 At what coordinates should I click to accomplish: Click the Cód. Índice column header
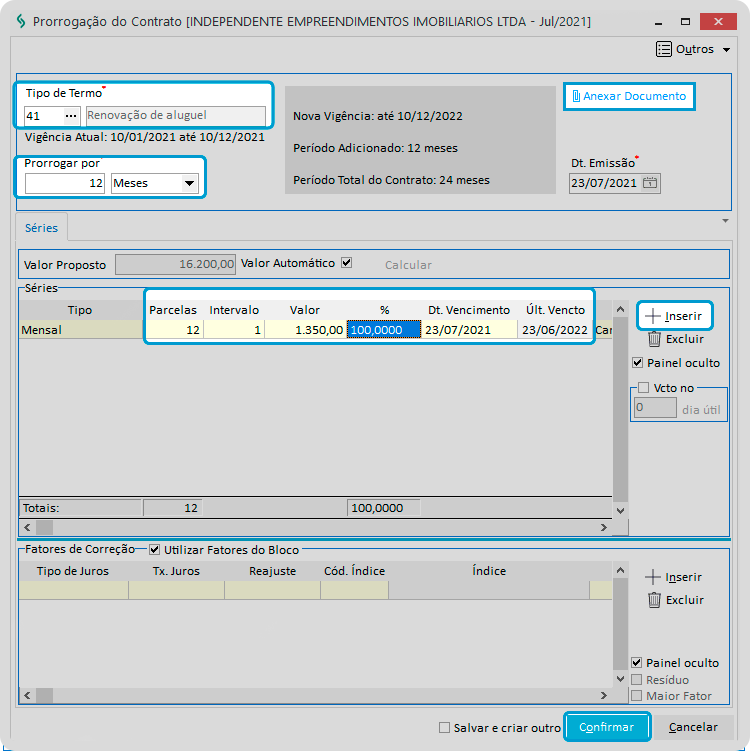click(x=354, y=571)
